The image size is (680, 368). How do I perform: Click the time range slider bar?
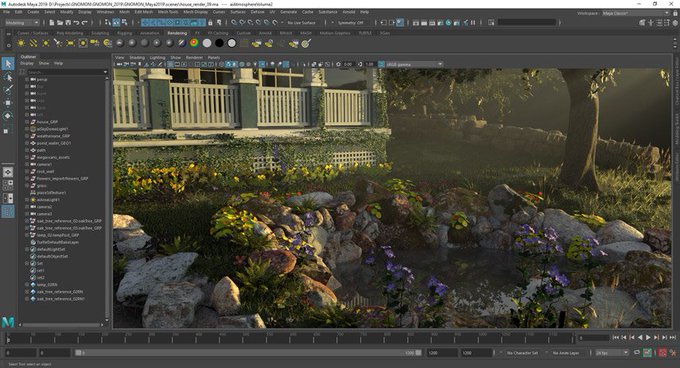coord(248,353)
